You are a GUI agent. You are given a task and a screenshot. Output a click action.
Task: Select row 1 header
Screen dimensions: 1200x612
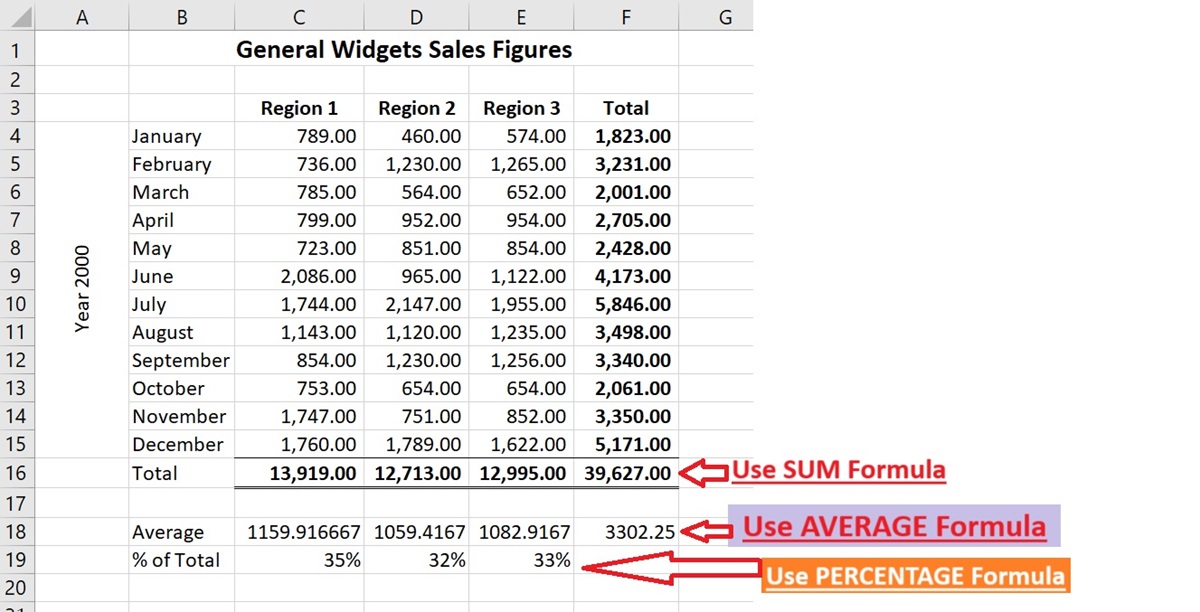point(19,49)
